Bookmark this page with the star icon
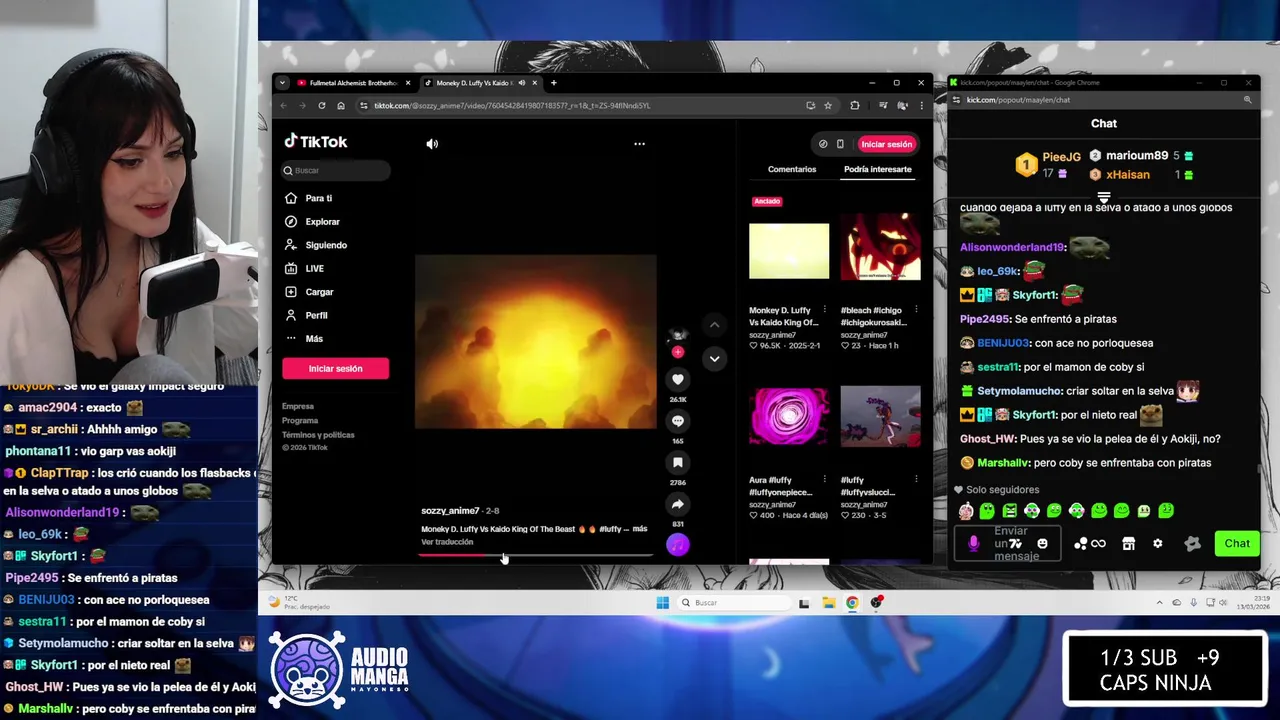1280x720 pixels. pyautogui.click(x=828, y=105)
